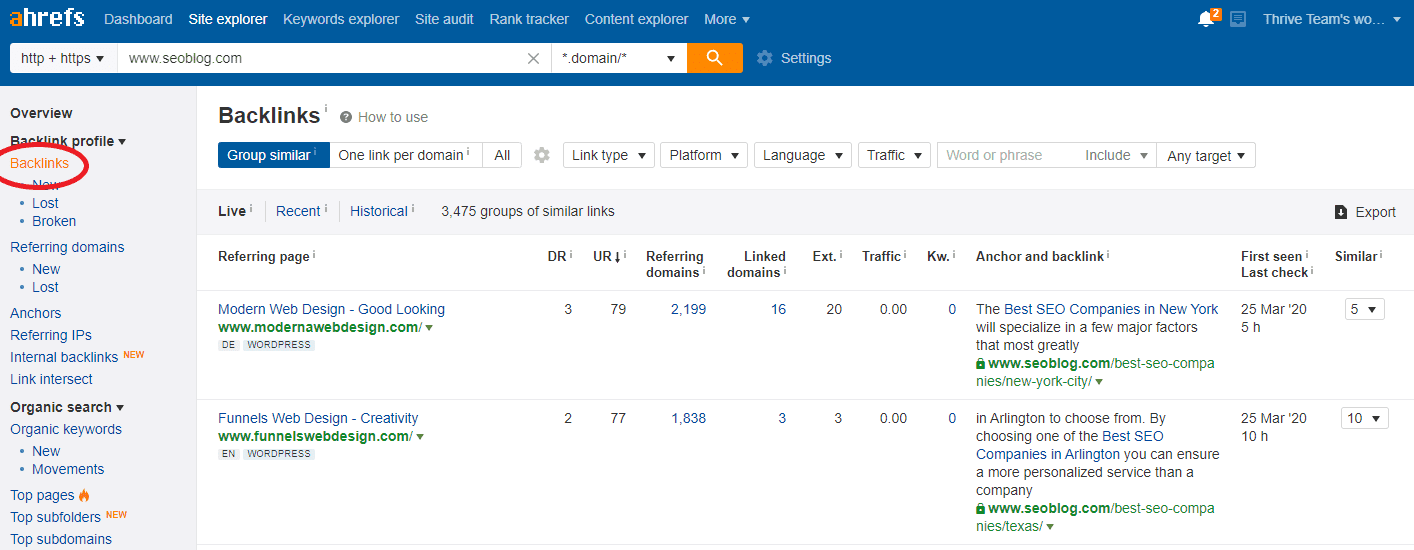Open the Similar dropdown showing 5
This screenshot has width=1414, height=550.
(x=1365, y=309)
